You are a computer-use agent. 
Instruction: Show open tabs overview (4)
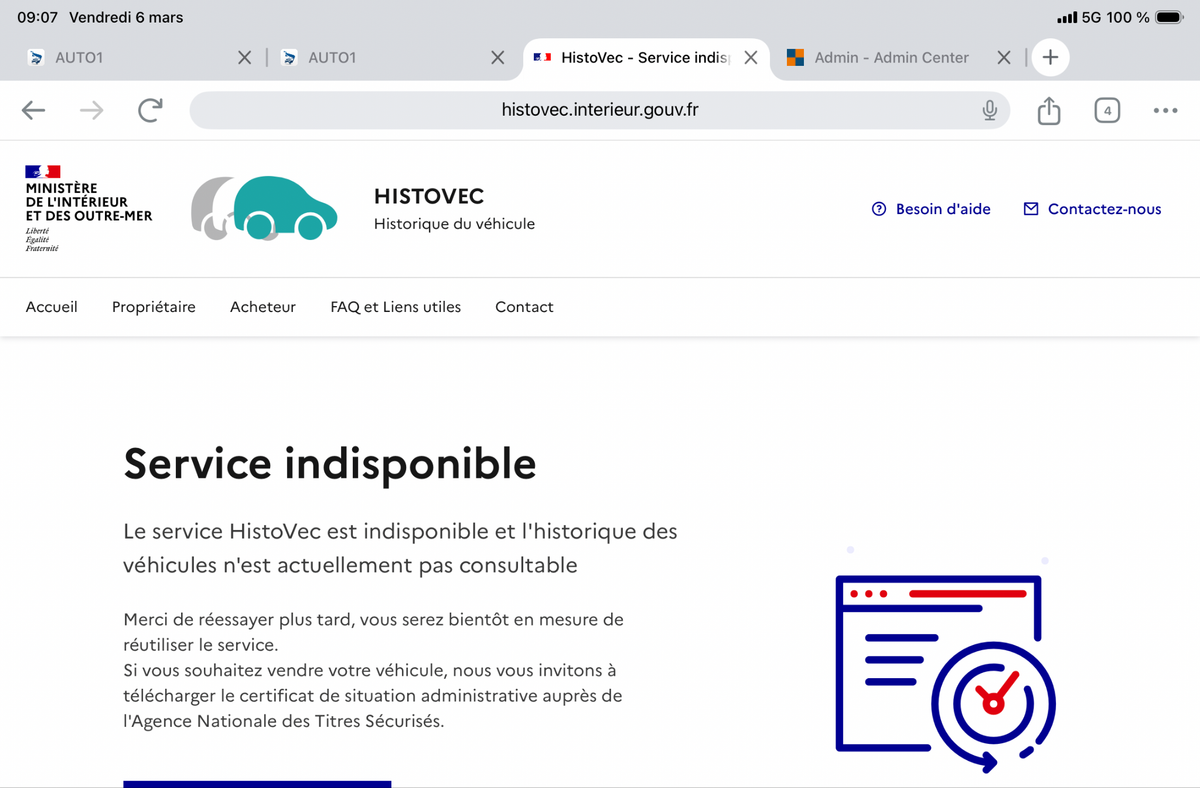click(1106, 110)
